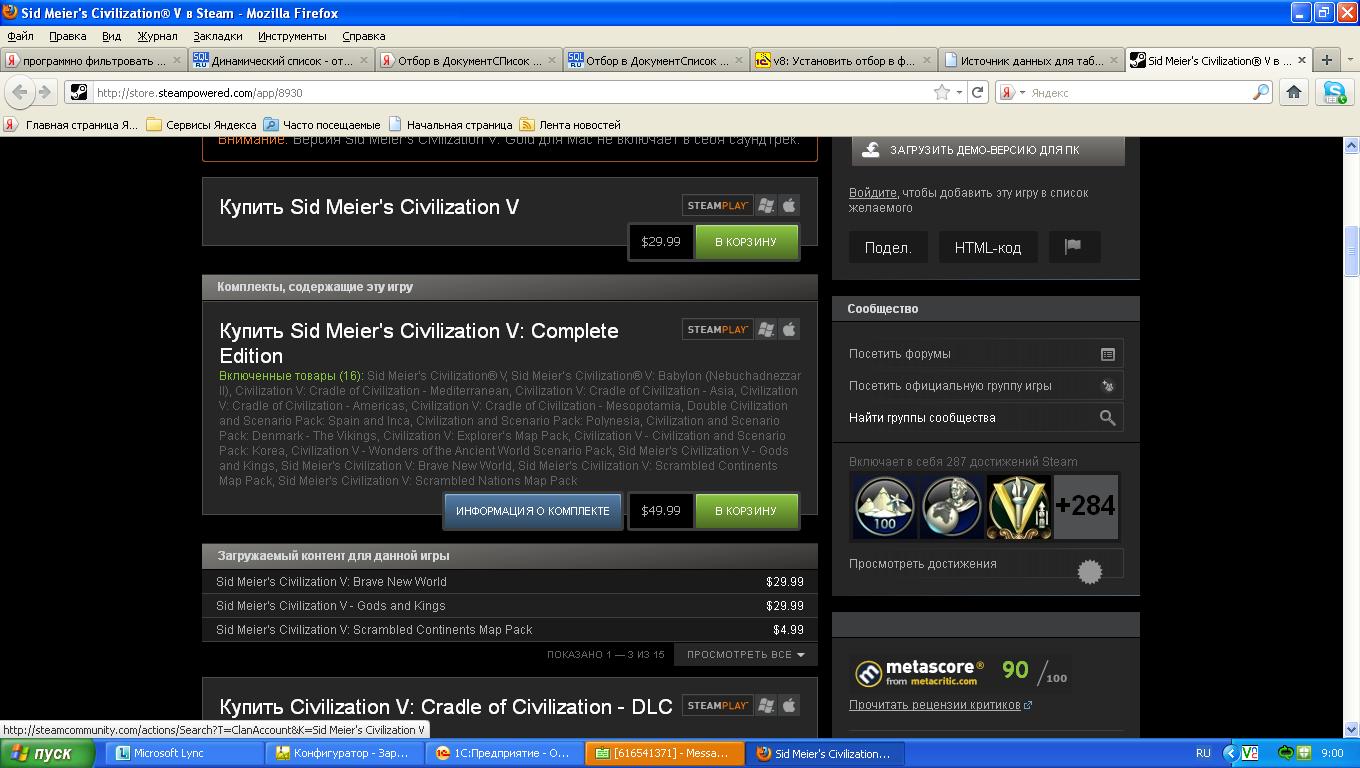Open "Сервисы Яндекса" bookmark folder
1360x768 pixels.
click(x=202, y=125)
